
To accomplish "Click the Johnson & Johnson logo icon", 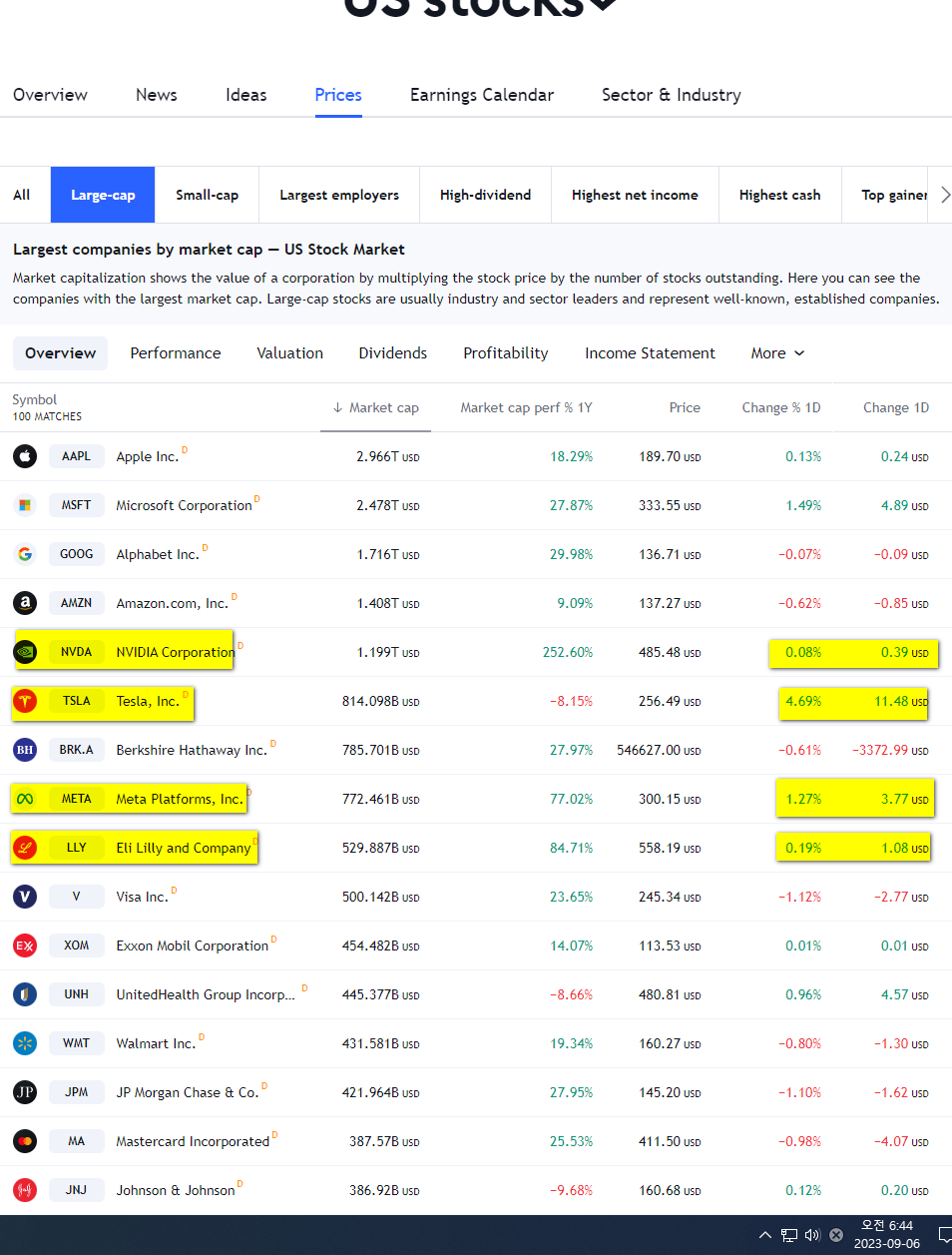I will (x=25, y=1190).
